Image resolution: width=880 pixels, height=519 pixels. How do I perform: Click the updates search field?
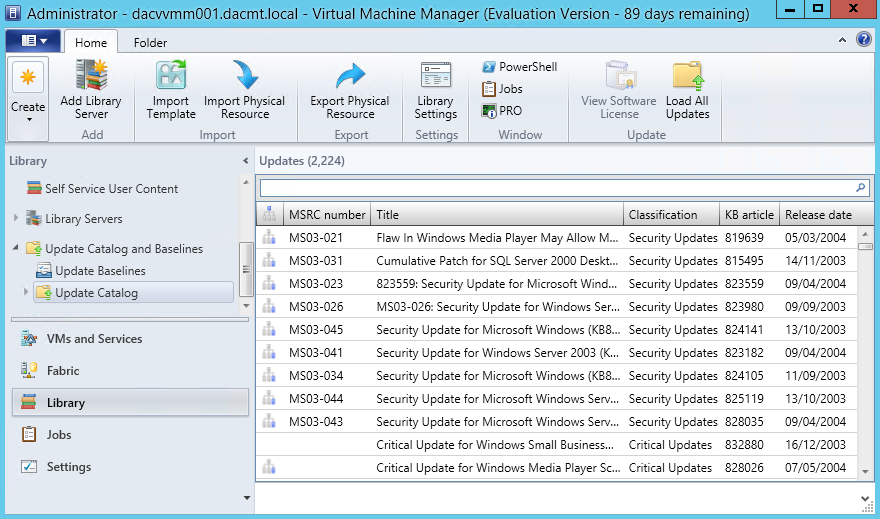[x=556, y=187]
